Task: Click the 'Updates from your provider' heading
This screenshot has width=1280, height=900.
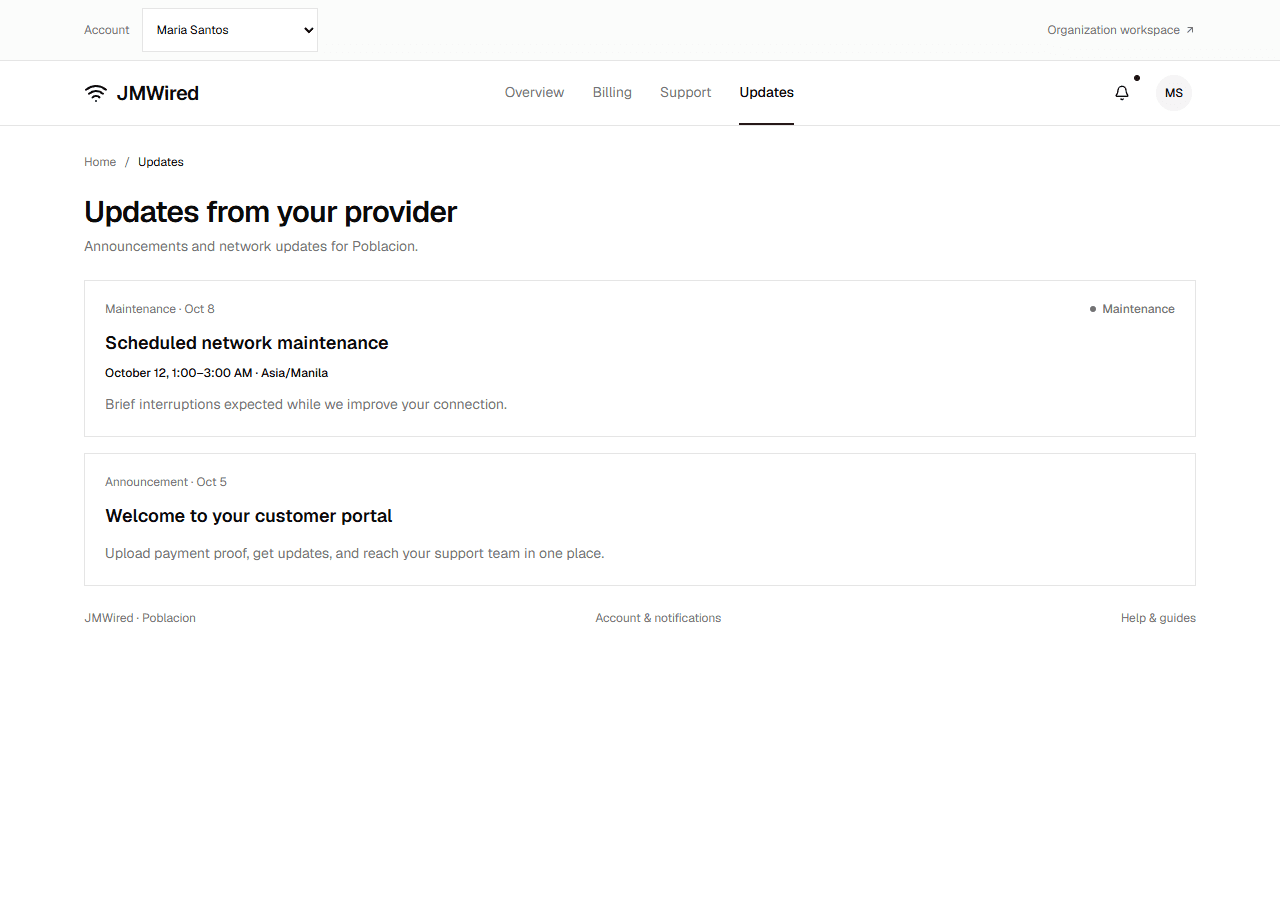Action: (x=271, y=212)
